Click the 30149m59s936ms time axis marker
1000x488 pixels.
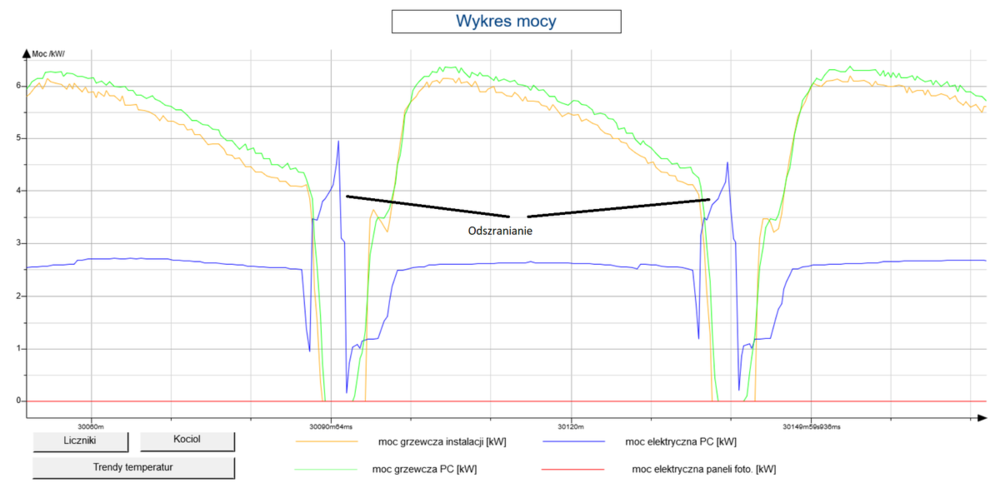[x=812, y=423]
